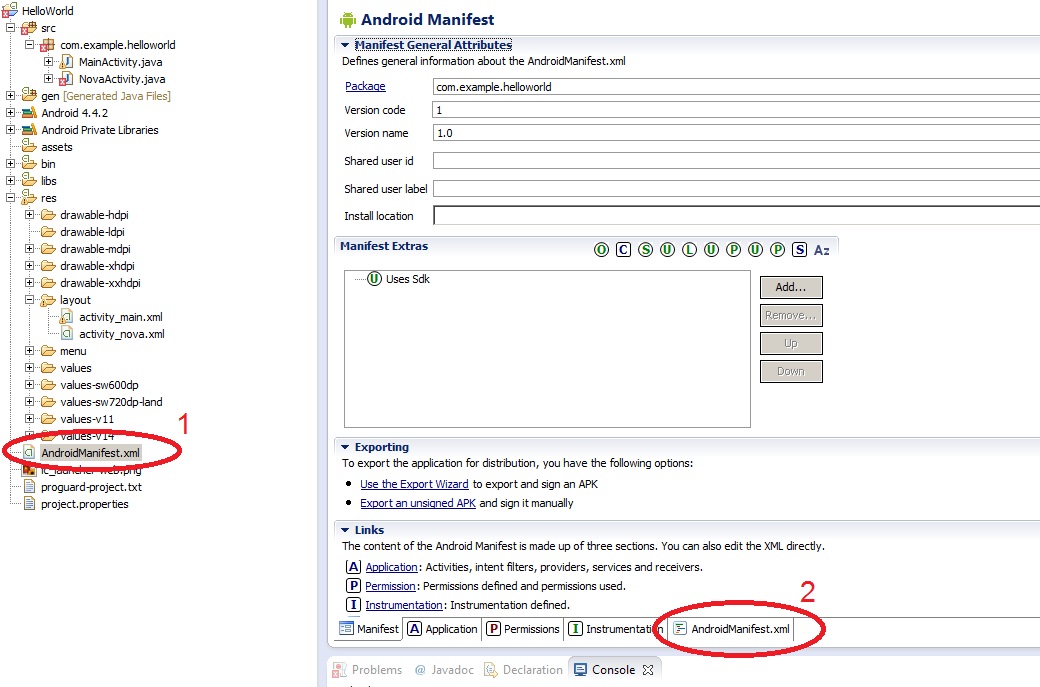Click the Application (O) icon in Manifest Extras toolbar
The image size is (1040, 687).
pyautogui.click(x=601, y=250)
